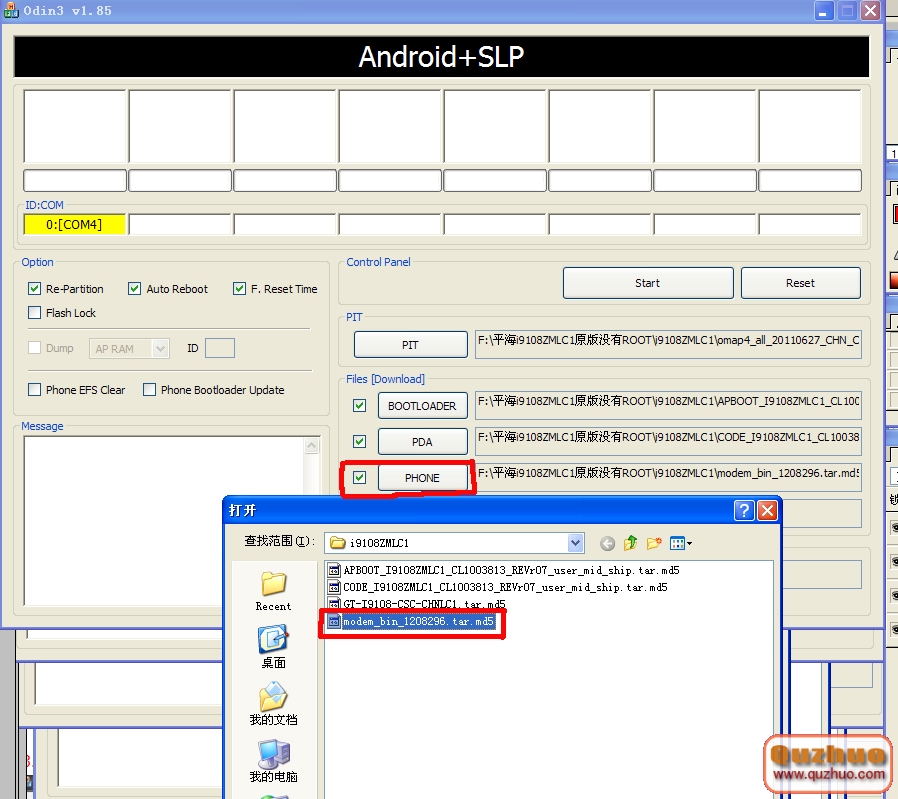The image size is (898, 799).
Task: Click the PHONE file button
Action: click(x=423, y=478)
